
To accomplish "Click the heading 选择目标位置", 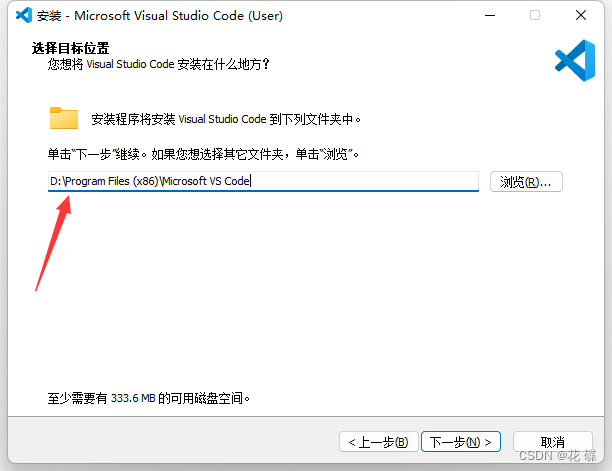I will (71, 48).
